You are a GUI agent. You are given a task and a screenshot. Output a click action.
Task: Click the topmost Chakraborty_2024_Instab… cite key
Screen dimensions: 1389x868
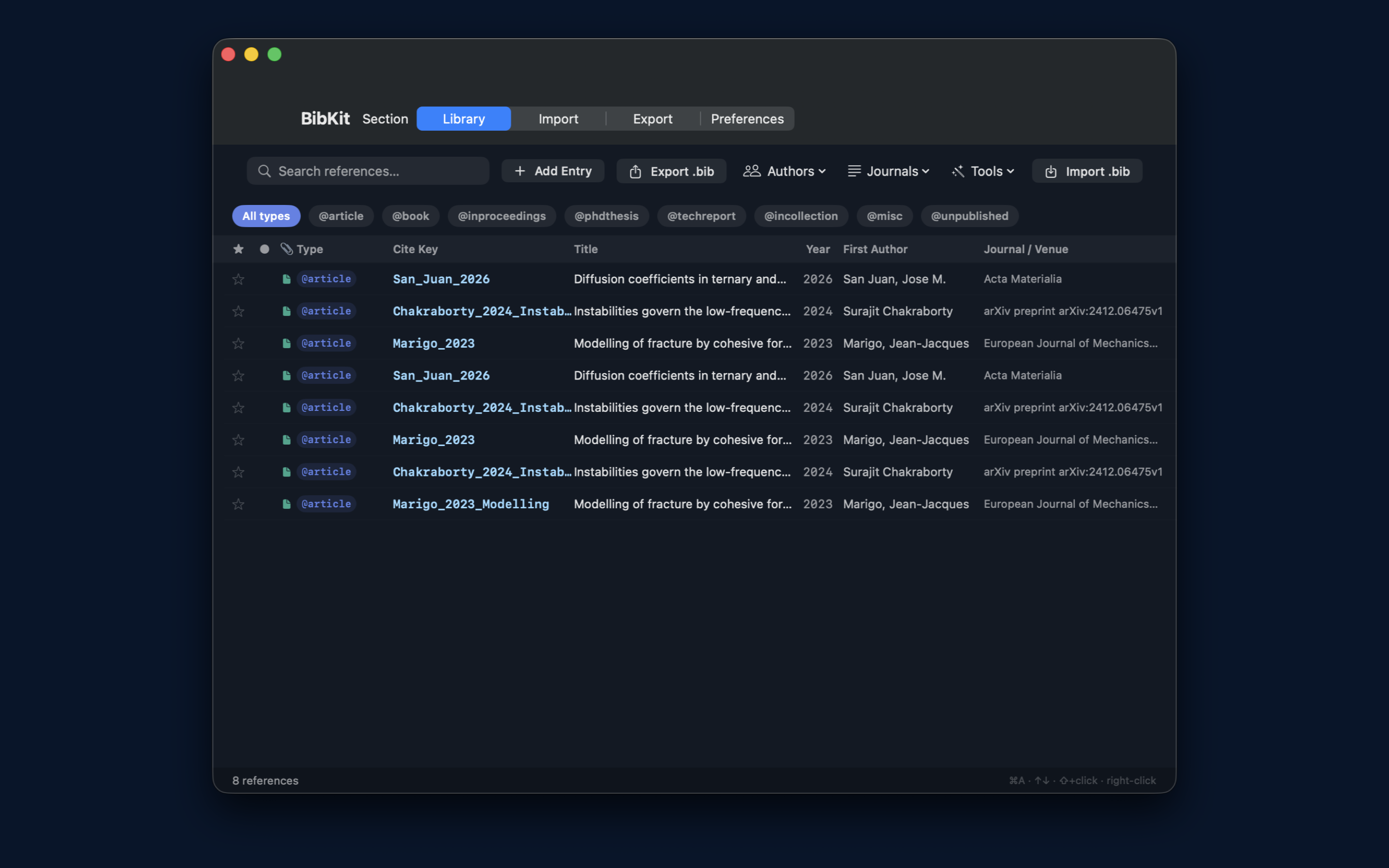tap(482, 311)
